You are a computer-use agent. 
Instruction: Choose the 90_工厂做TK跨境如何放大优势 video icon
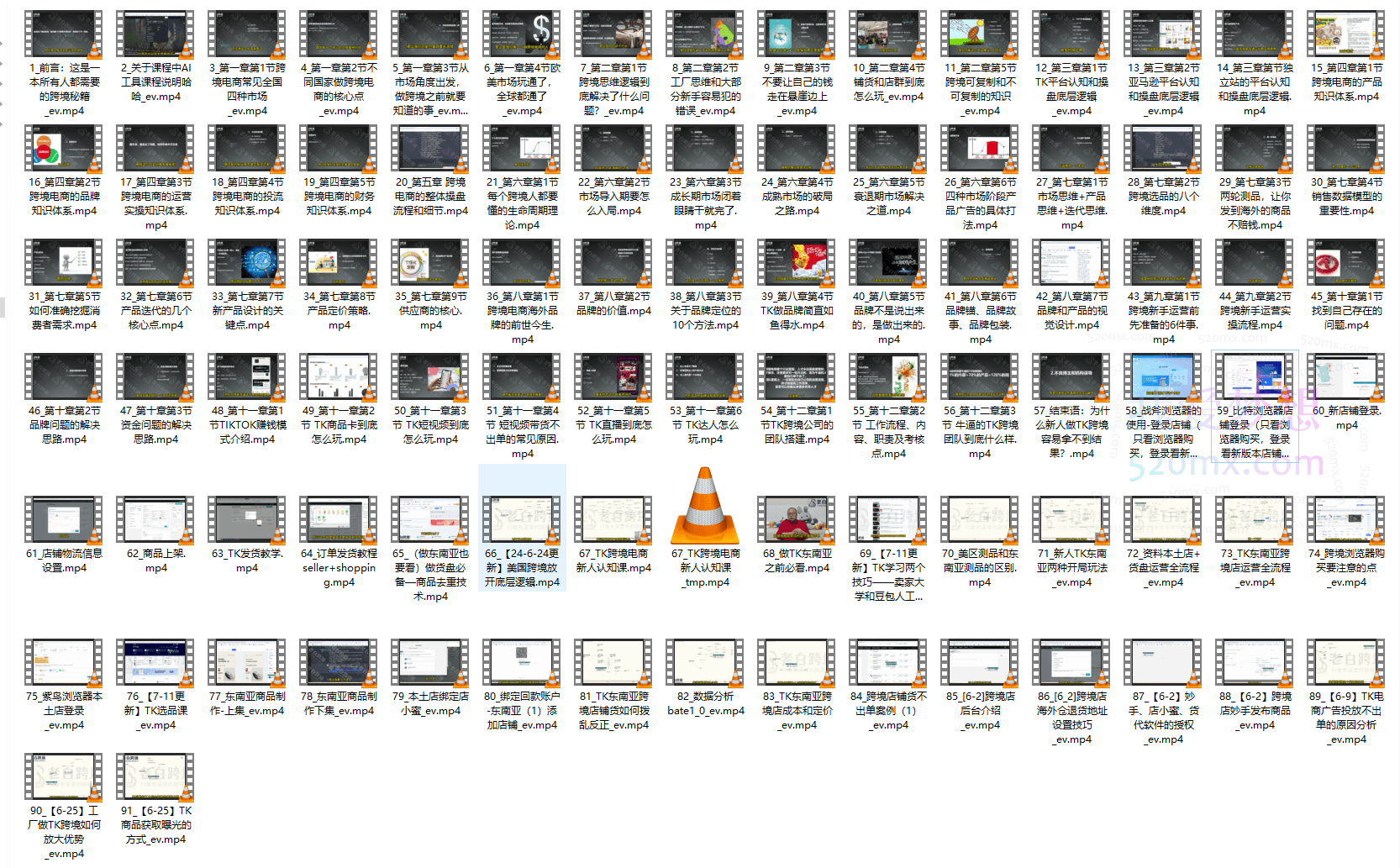coord(64,777)
